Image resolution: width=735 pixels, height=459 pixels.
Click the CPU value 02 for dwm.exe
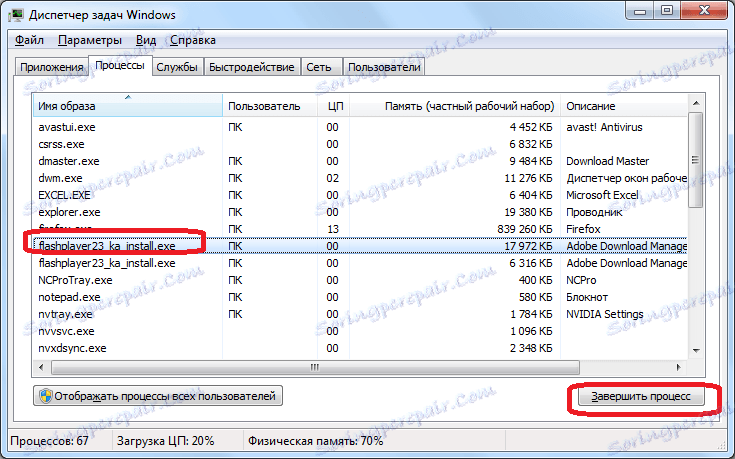(x=332, y=178)
